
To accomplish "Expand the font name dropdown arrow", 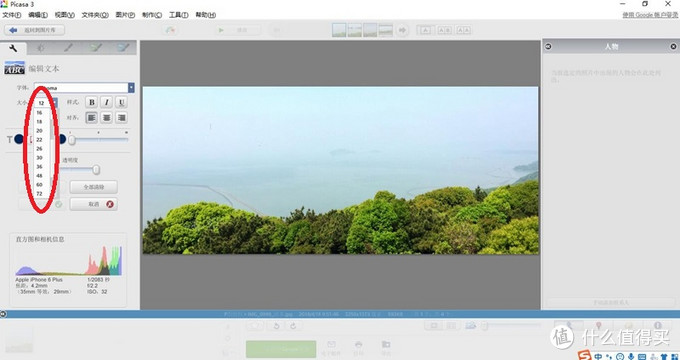I will 131,88.
